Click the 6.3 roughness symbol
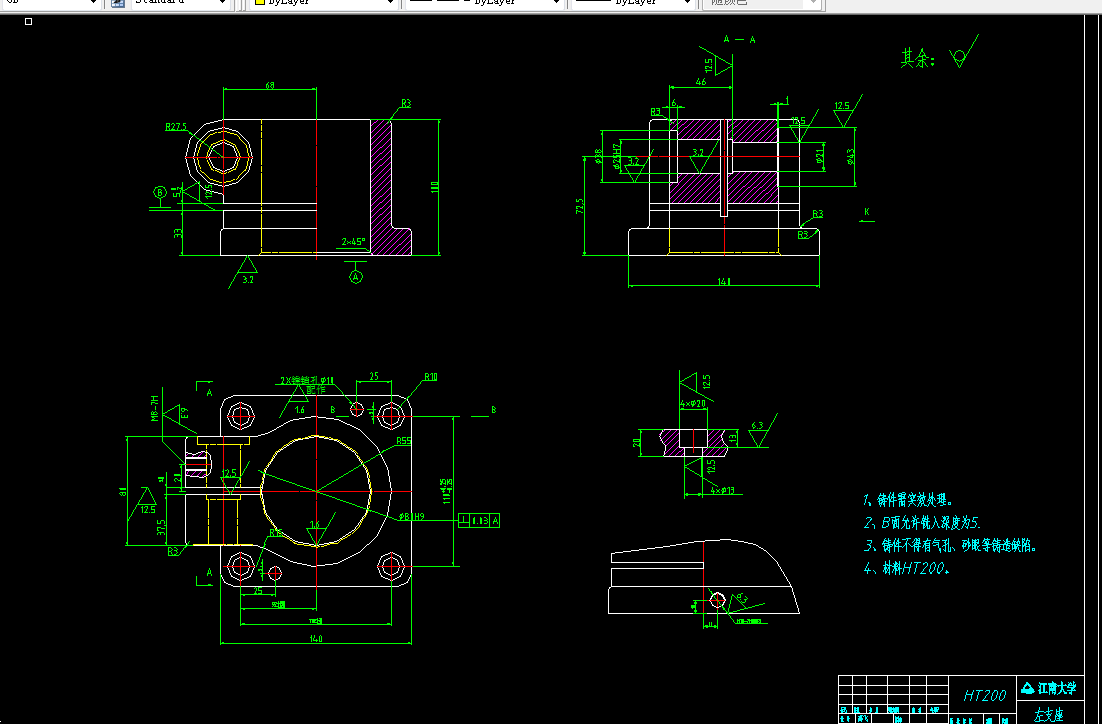 tap(762, 429)
